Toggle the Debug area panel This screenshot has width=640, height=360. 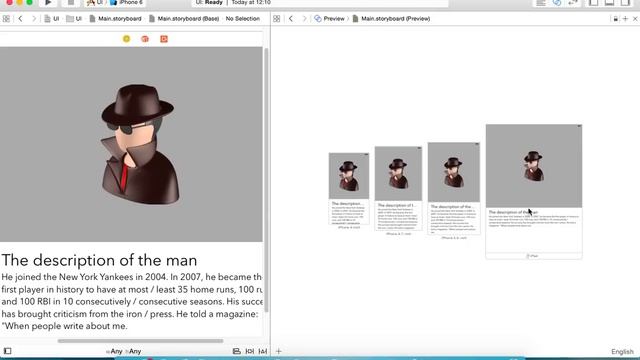point(609,2)
